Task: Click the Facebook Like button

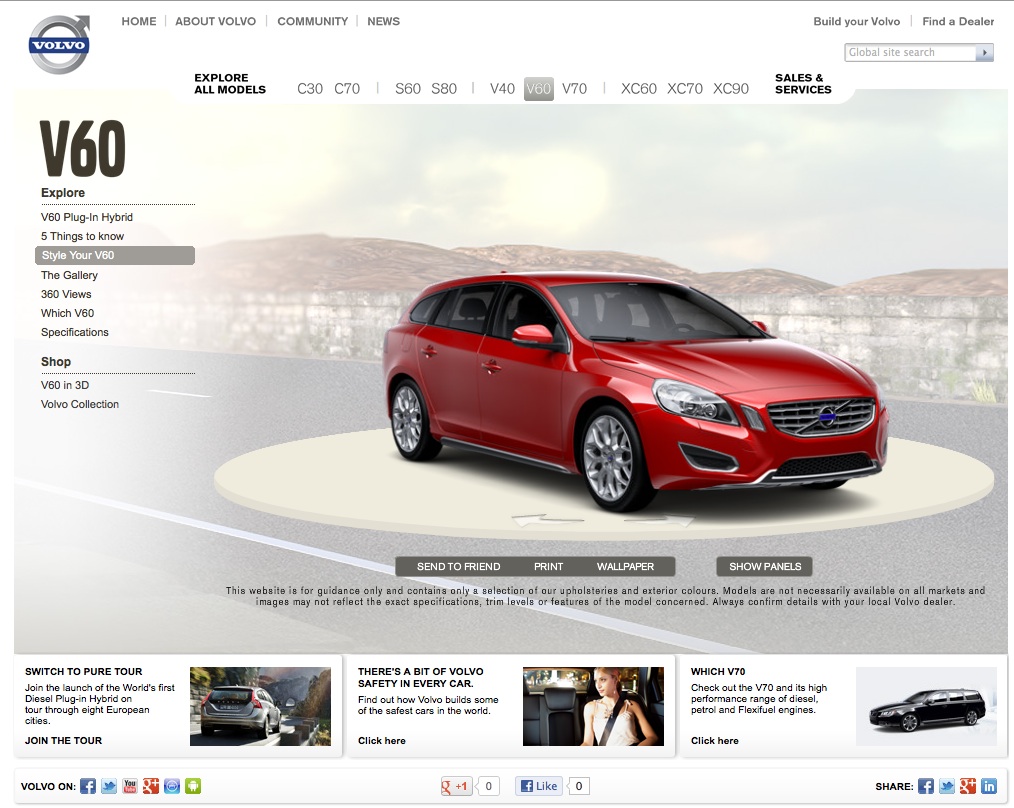Action: tap(539, 786)
